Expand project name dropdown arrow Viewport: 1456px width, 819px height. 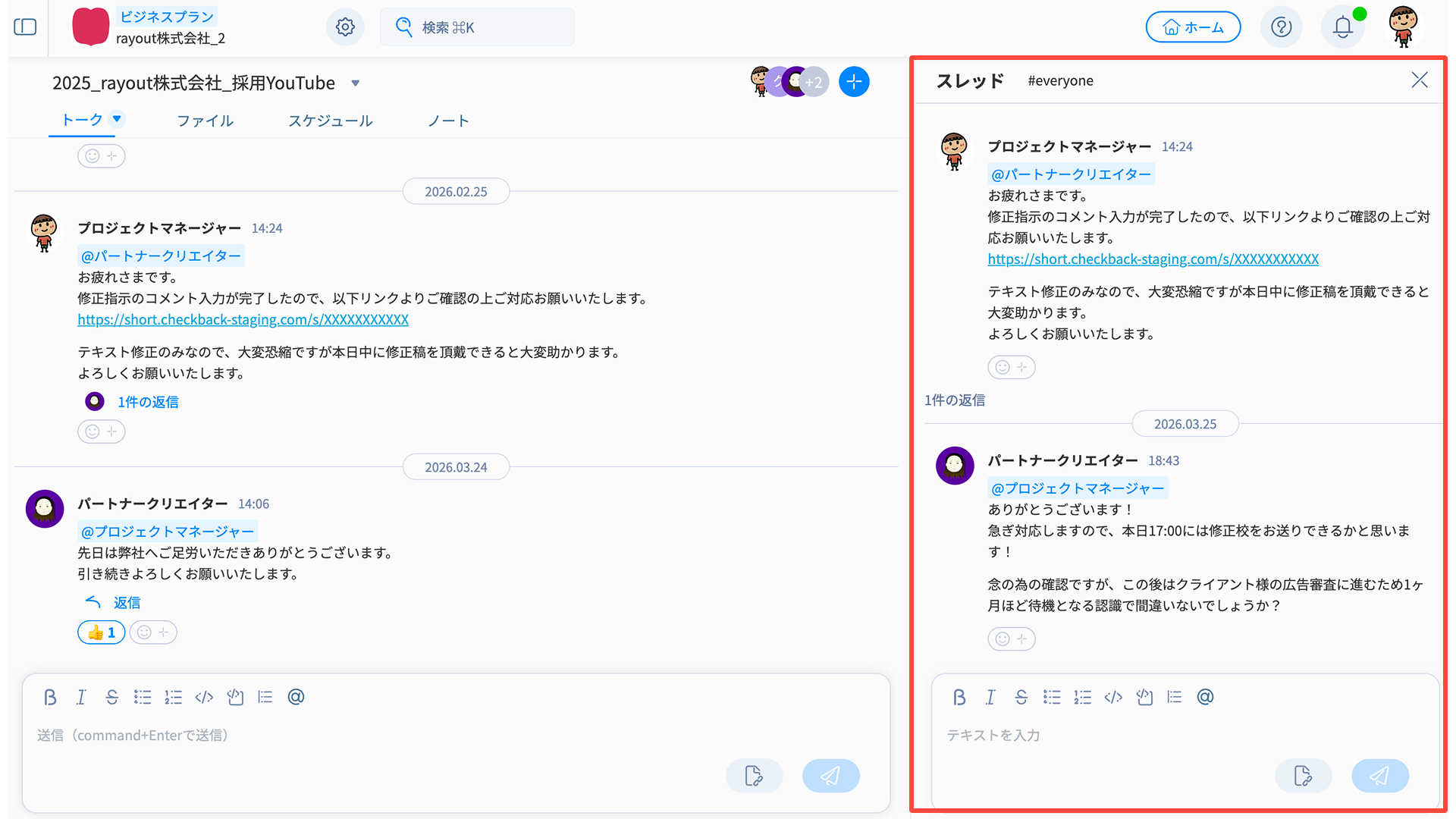coord(355,83)
